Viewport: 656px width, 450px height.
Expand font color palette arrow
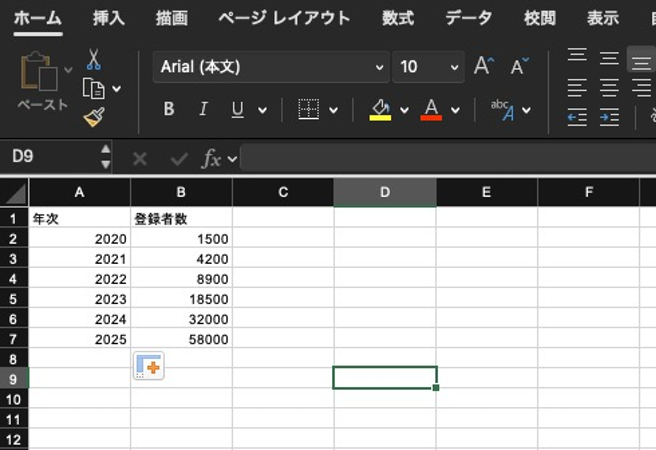tap(455, 110)
